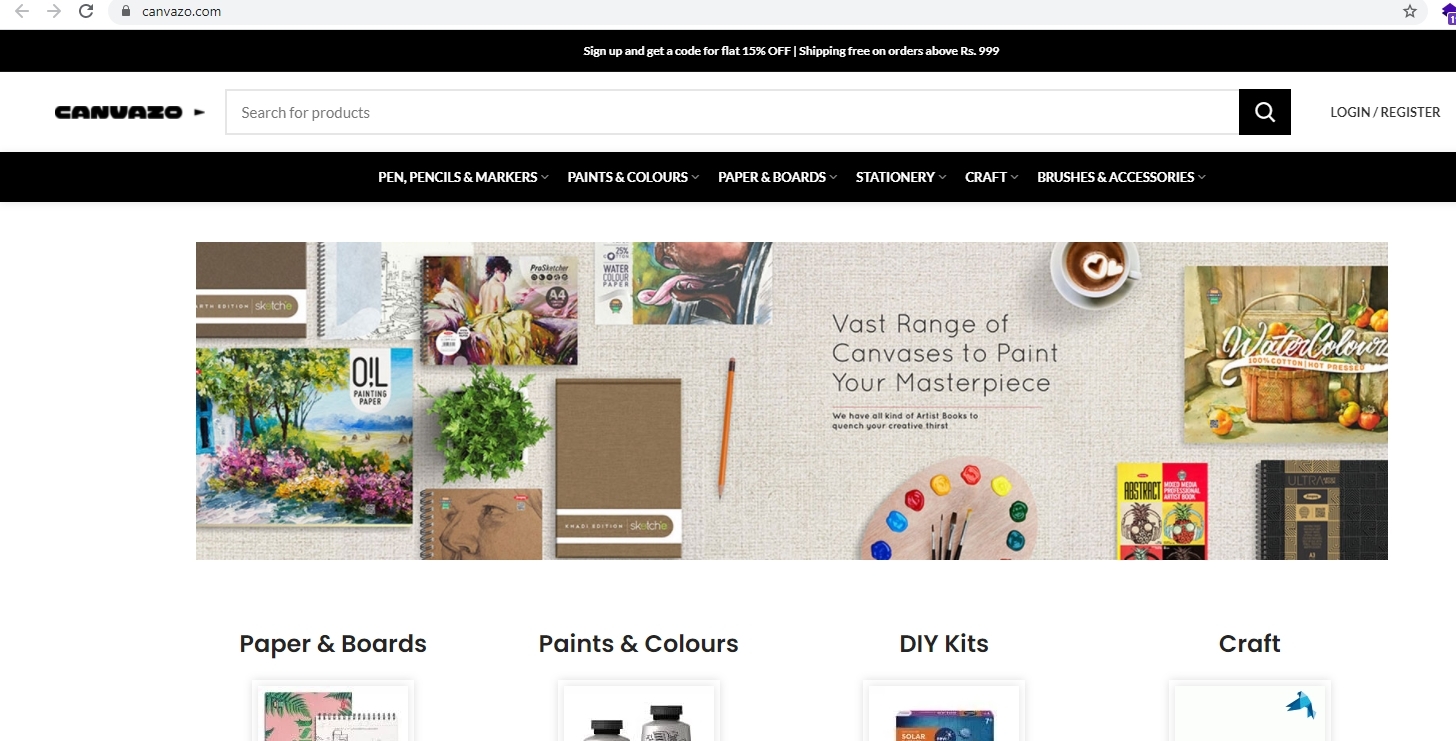Open the Craft menu
1456x741 pixels.
tap(991, 177)
